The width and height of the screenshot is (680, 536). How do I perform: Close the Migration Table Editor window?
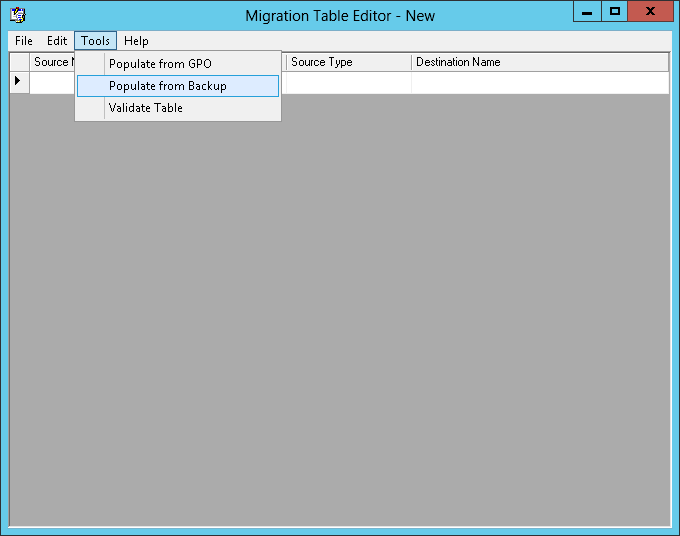tap(651, 11)
